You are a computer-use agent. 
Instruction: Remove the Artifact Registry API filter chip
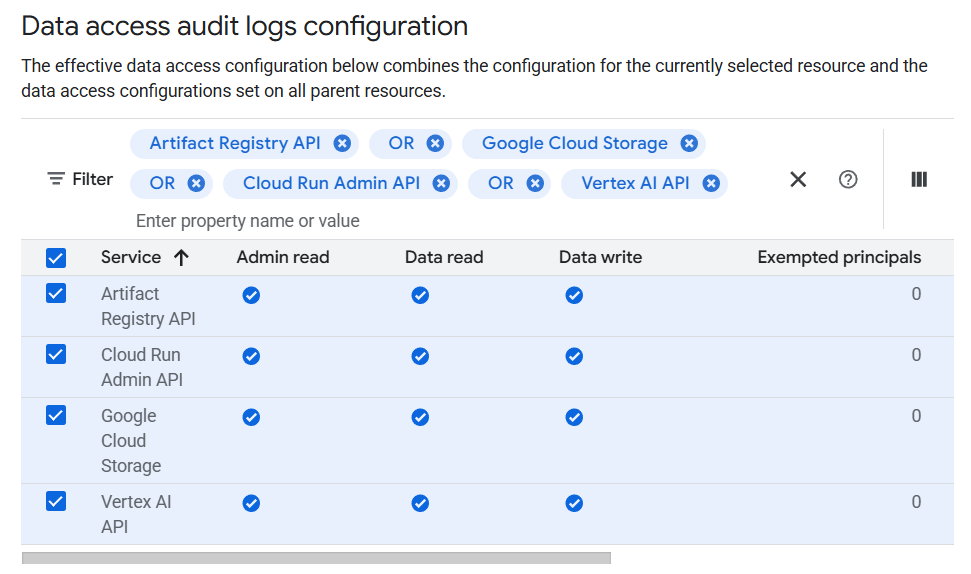click(x=342, y=143)
